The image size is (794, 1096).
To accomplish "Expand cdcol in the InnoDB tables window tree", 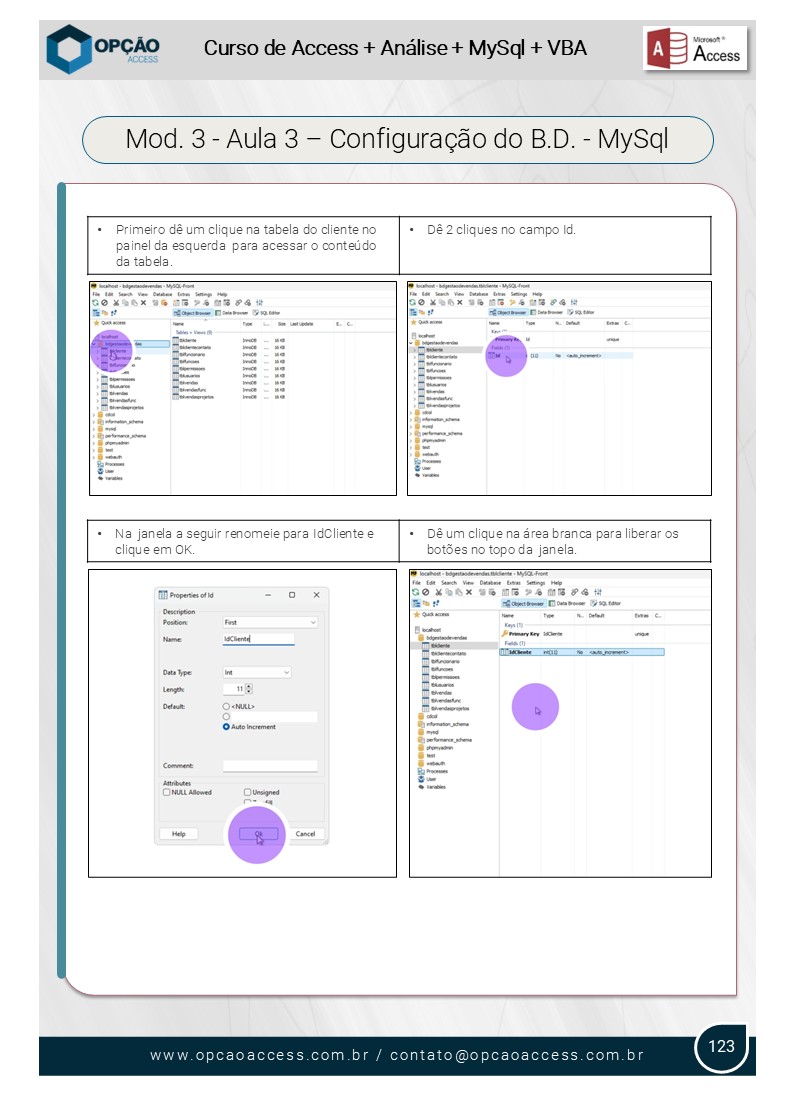I will click(94, 415).
